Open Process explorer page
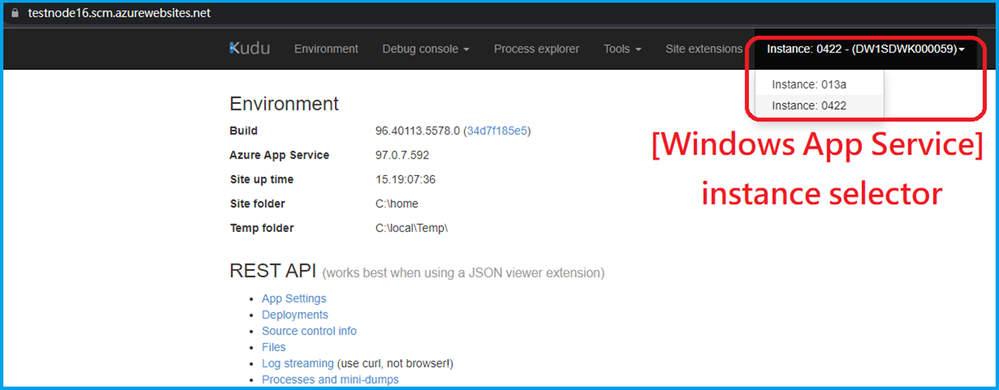Viewport: 999px width, 390px height. 536,49
